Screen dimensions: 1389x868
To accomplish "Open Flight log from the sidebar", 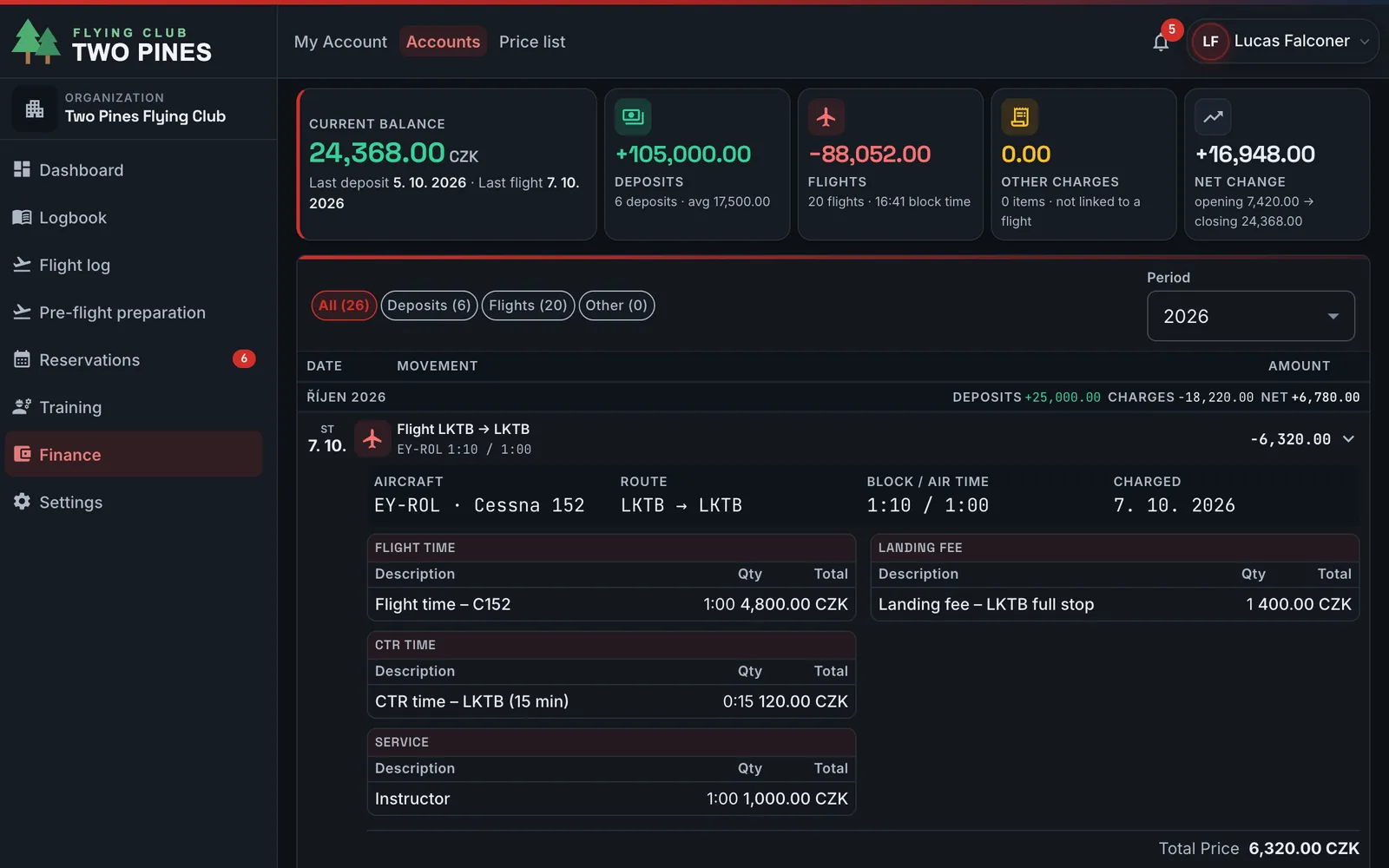I will pyautogui.click(x=134, y=265).
